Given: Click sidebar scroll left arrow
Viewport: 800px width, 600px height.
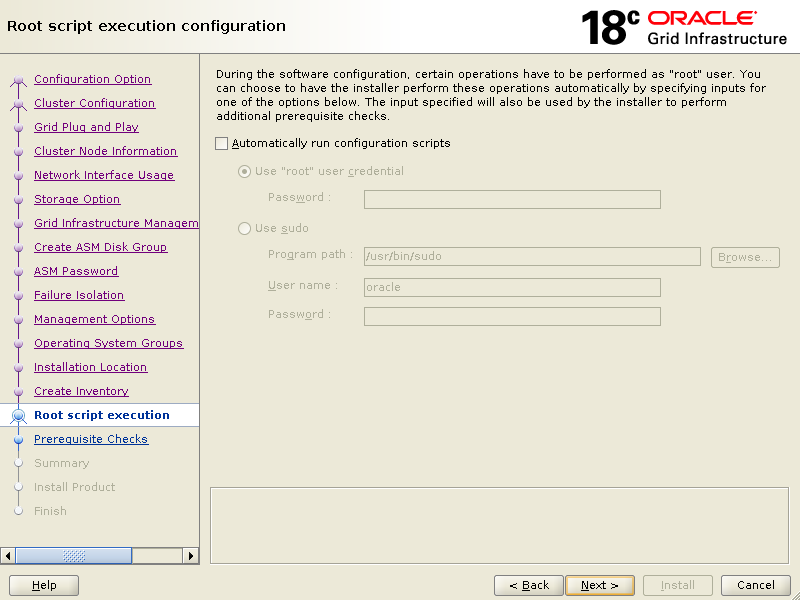Looking at the screenshot, I should [8, 556].
